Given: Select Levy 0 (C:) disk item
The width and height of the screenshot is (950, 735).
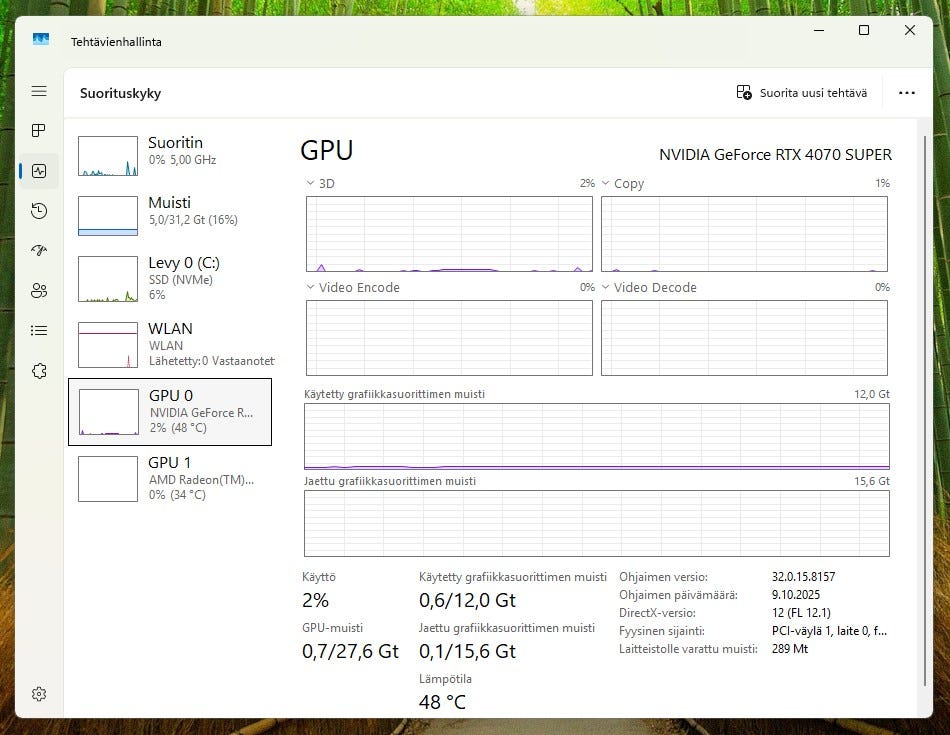Looking at the screenshot, I should 170,279.
